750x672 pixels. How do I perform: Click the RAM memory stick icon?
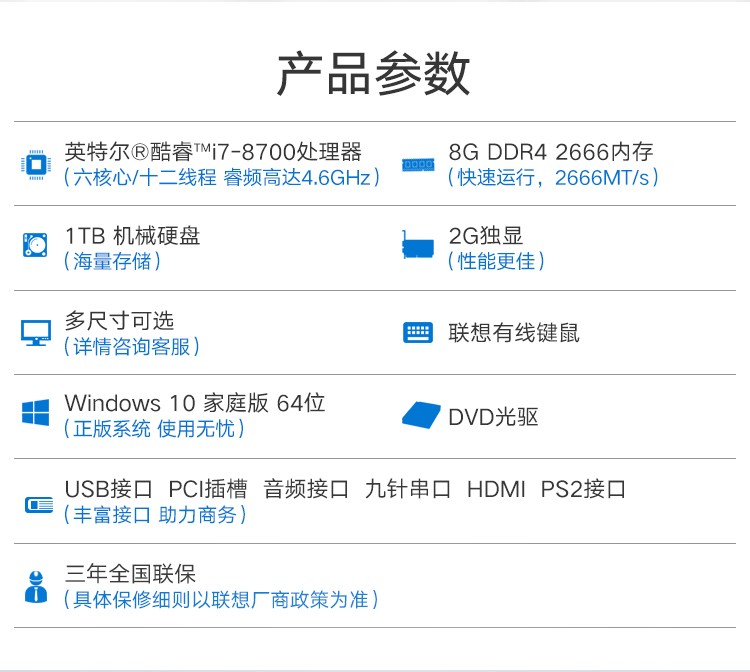418,165
